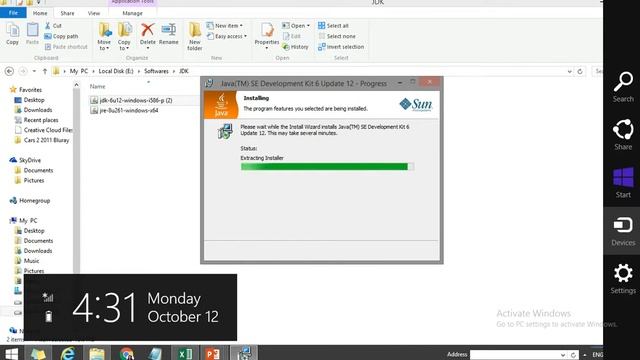Go back with the Back arrow button

[x=9, y=71]
